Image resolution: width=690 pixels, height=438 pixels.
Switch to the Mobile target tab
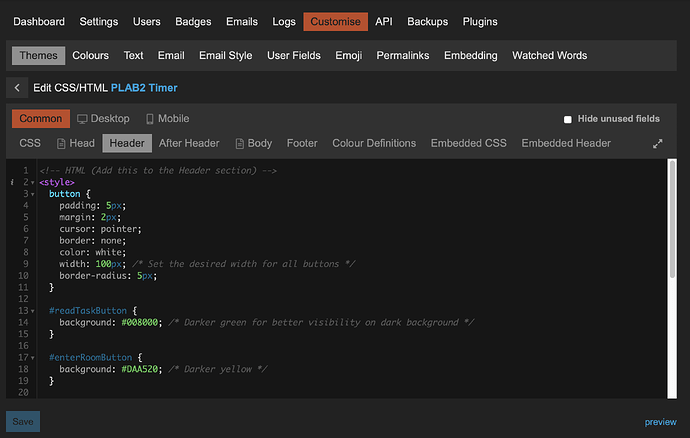point(167,119)
